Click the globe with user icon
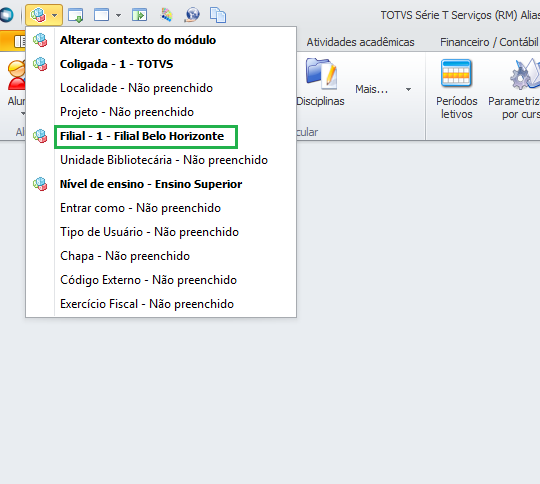This screenshot has width=540, height=484. 192,15
